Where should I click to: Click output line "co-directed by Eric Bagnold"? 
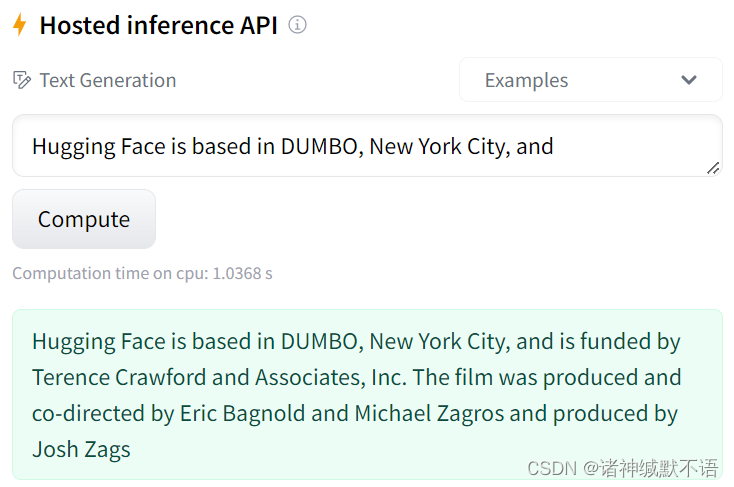[169, 413]
